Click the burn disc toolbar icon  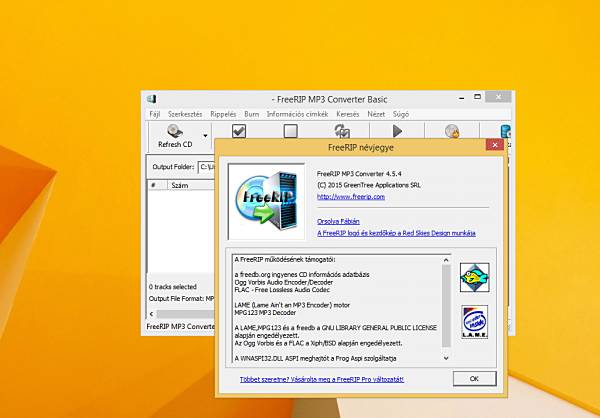point(452,131)
